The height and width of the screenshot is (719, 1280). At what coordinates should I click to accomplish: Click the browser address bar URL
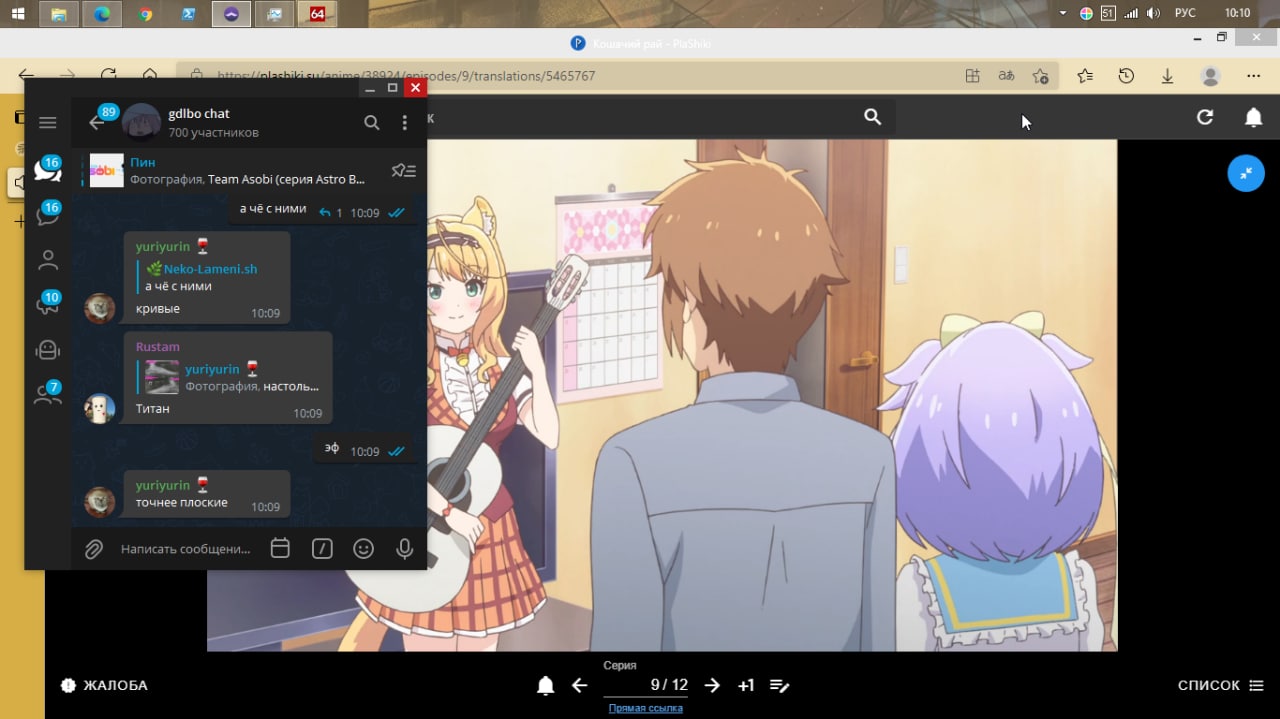coord(405,76)
